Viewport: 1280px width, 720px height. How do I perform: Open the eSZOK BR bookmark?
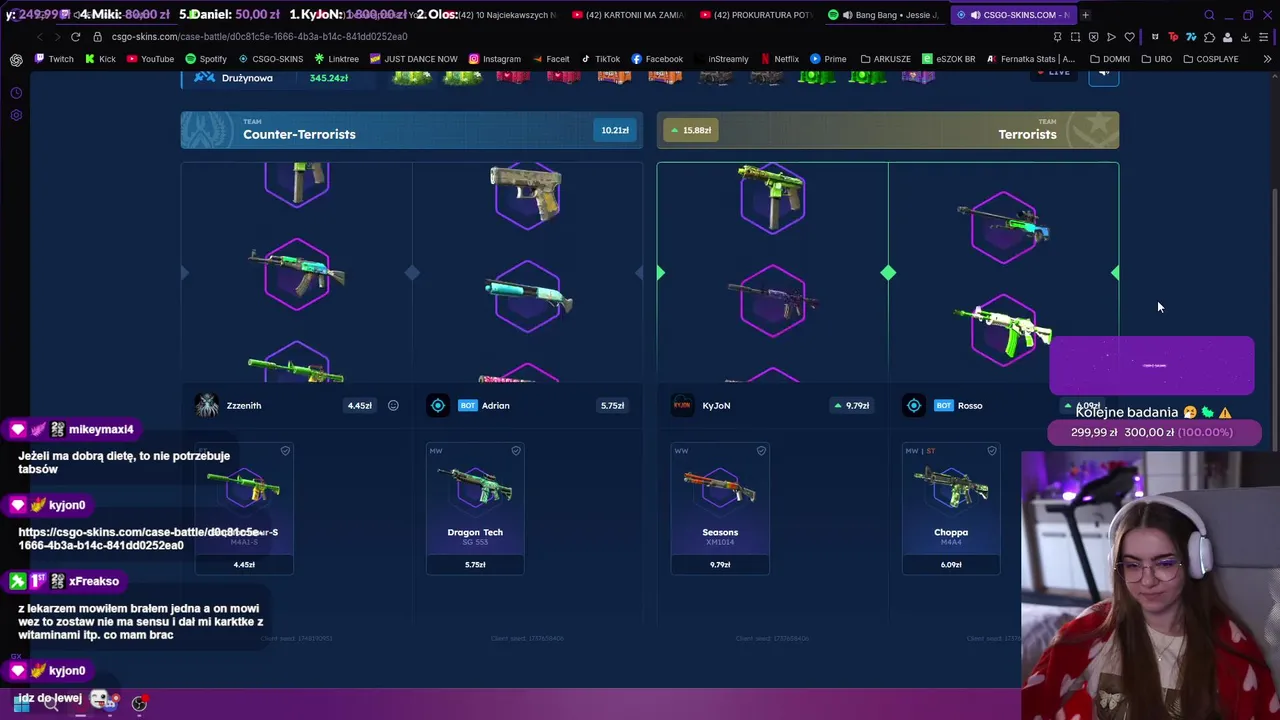[948, 59]
